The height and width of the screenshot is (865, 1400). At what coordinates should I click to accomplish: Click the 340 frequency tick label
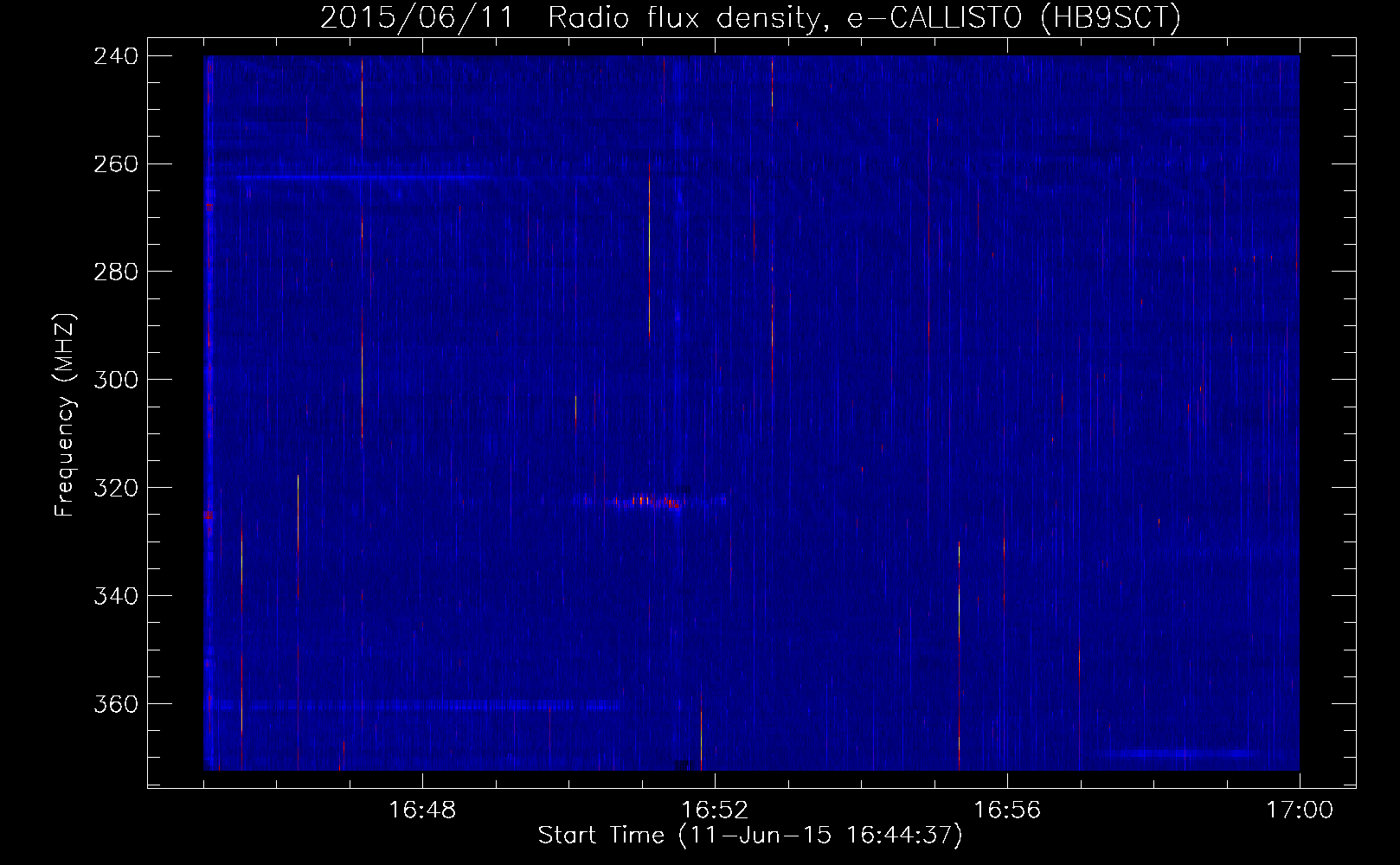click(116, 597)
